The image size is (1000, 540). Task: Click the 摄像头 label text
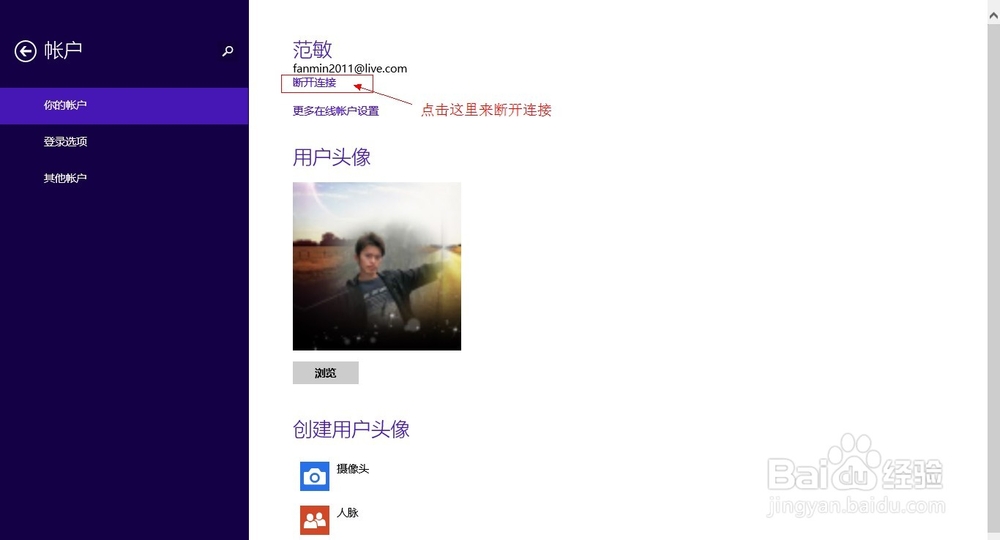pos(353,469)
